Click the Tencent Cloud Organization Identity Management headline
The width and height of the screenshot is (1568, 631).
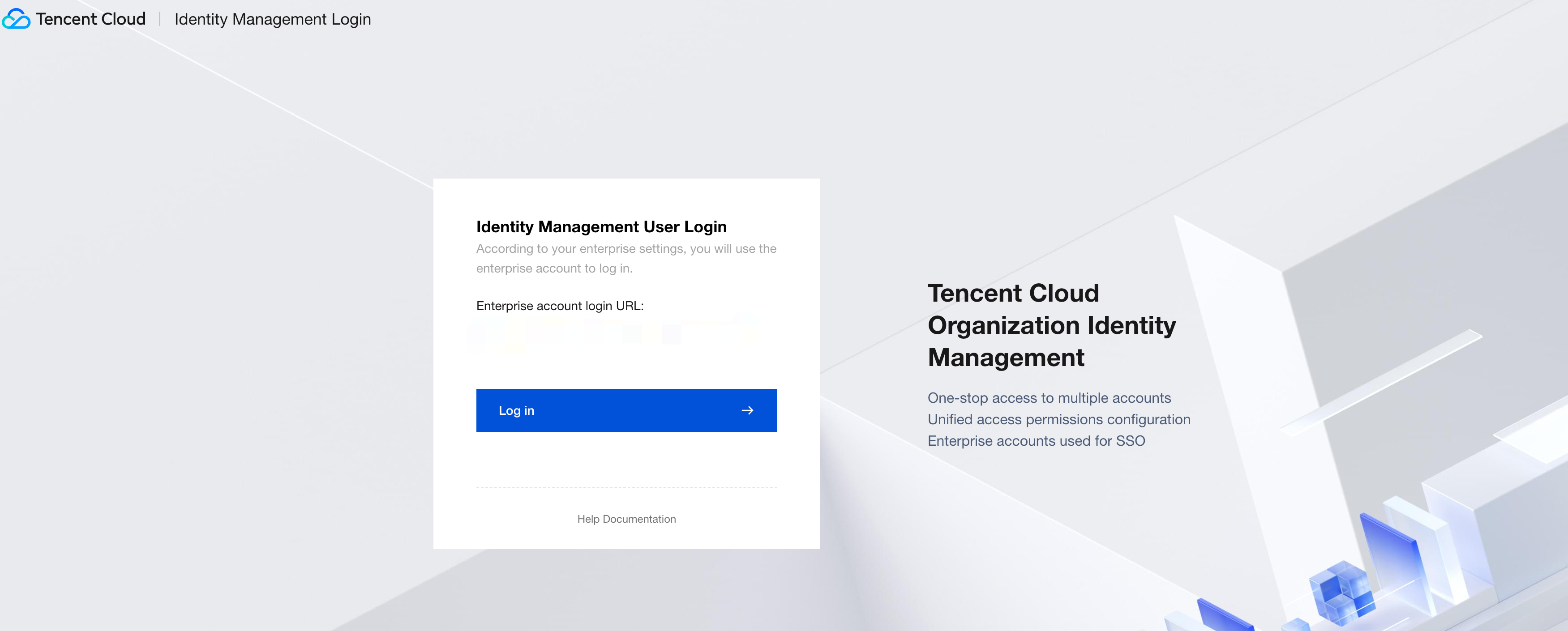pos(1052,325)
